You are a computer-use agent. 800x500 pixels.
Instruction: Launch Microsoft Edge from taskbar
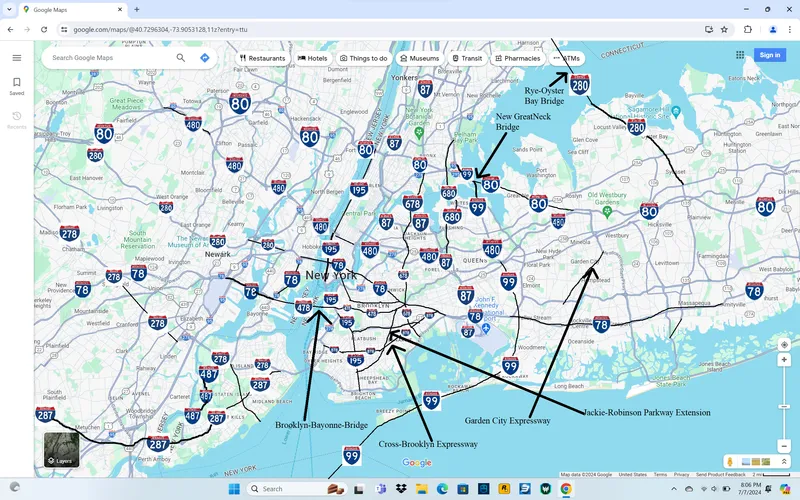[x=442, y=489]
